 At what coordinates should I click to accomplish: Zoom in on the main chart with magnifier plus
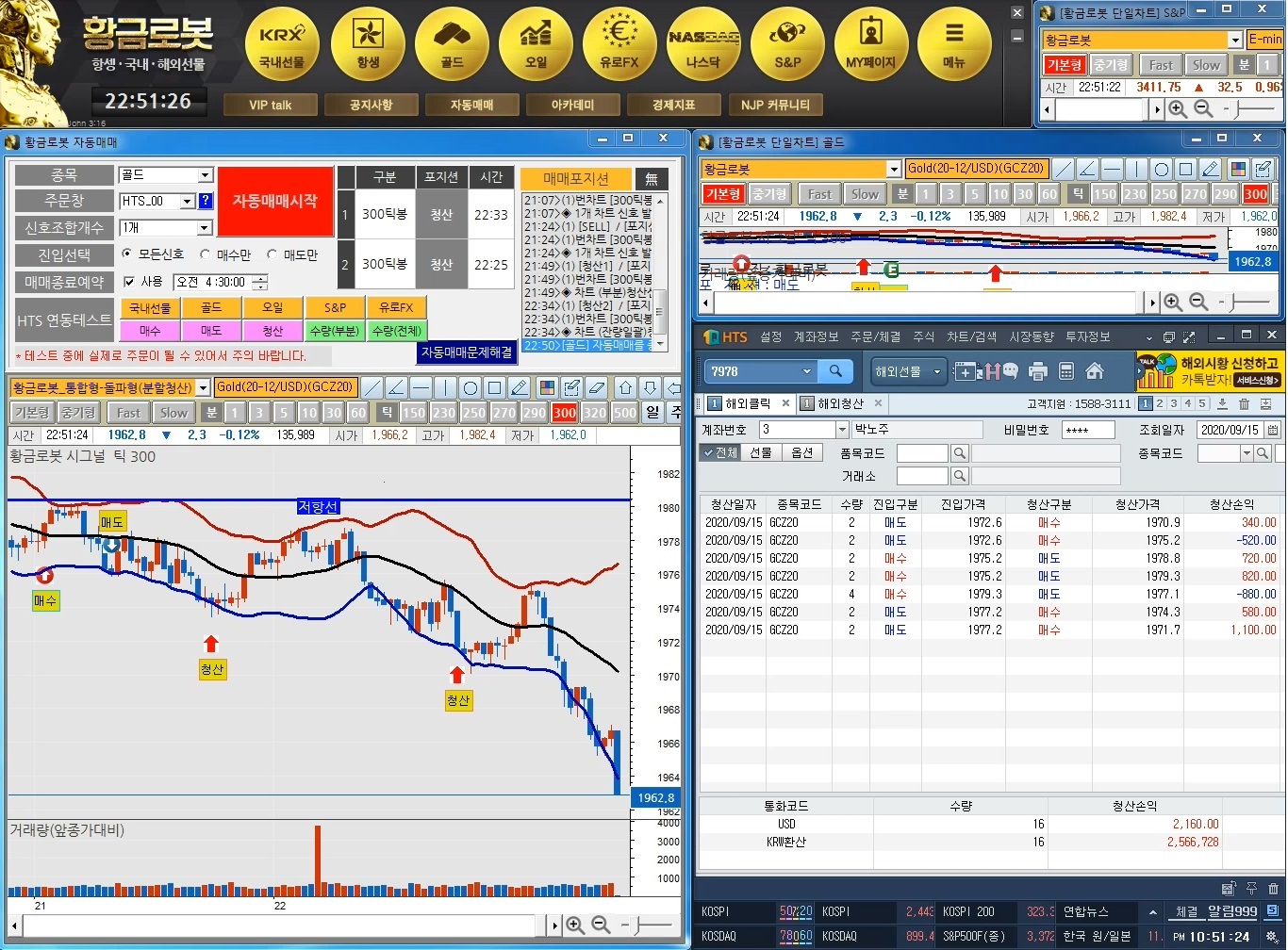tap(575, 925)
